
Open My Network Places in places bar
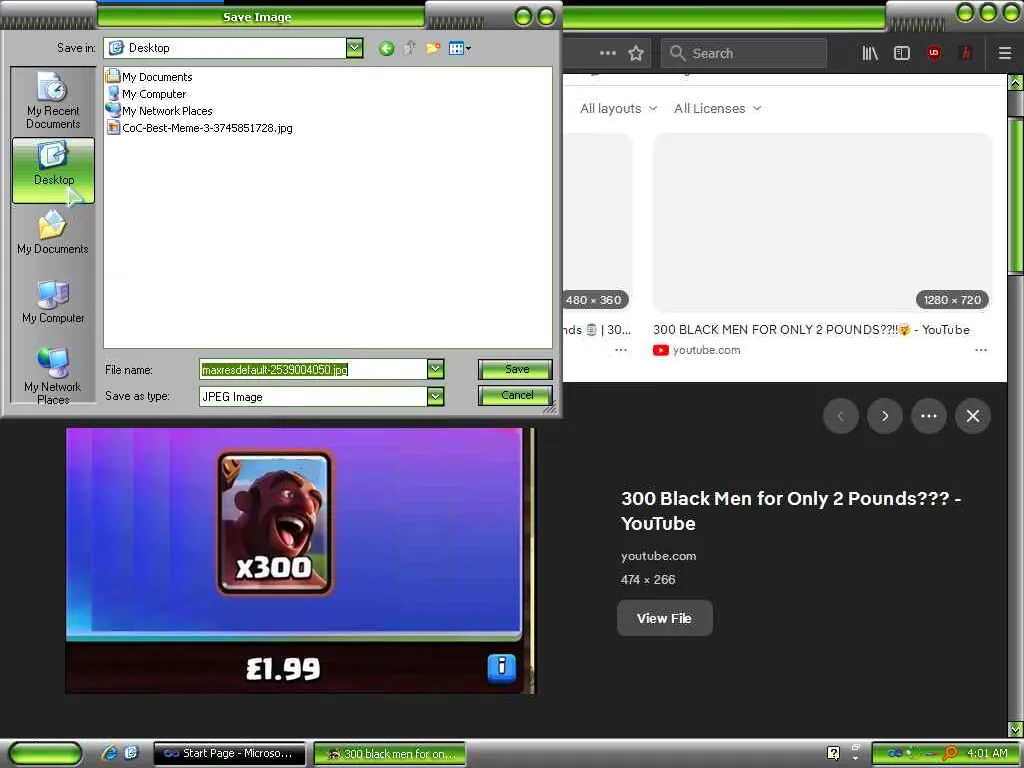53,374
